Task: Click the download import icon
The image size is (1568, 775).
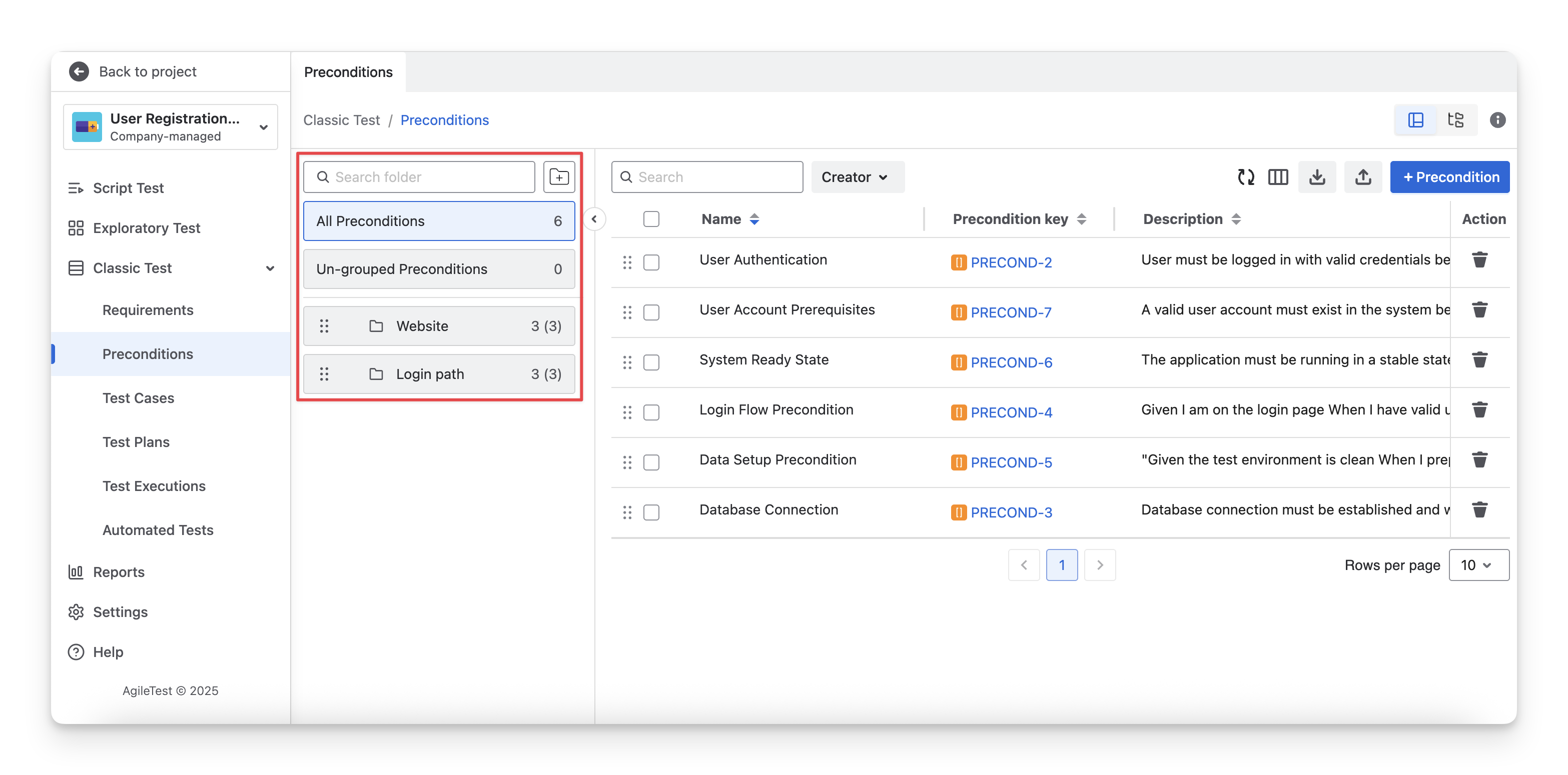Action: click(1317, 177)
